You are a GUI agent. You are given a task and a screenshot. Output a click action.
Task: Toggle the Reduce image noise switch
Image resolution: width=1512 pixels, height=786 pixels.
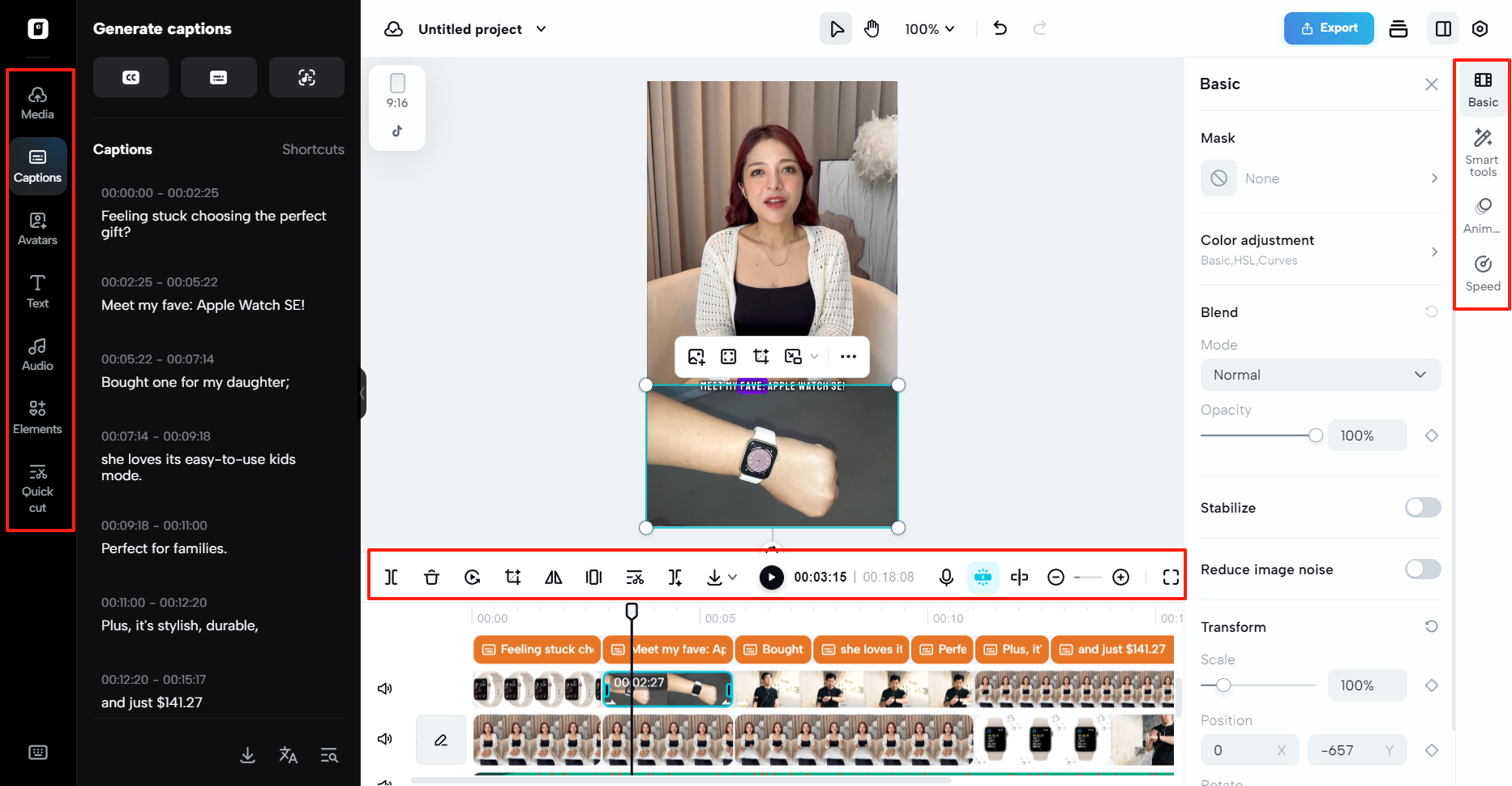pos(1423,569)
